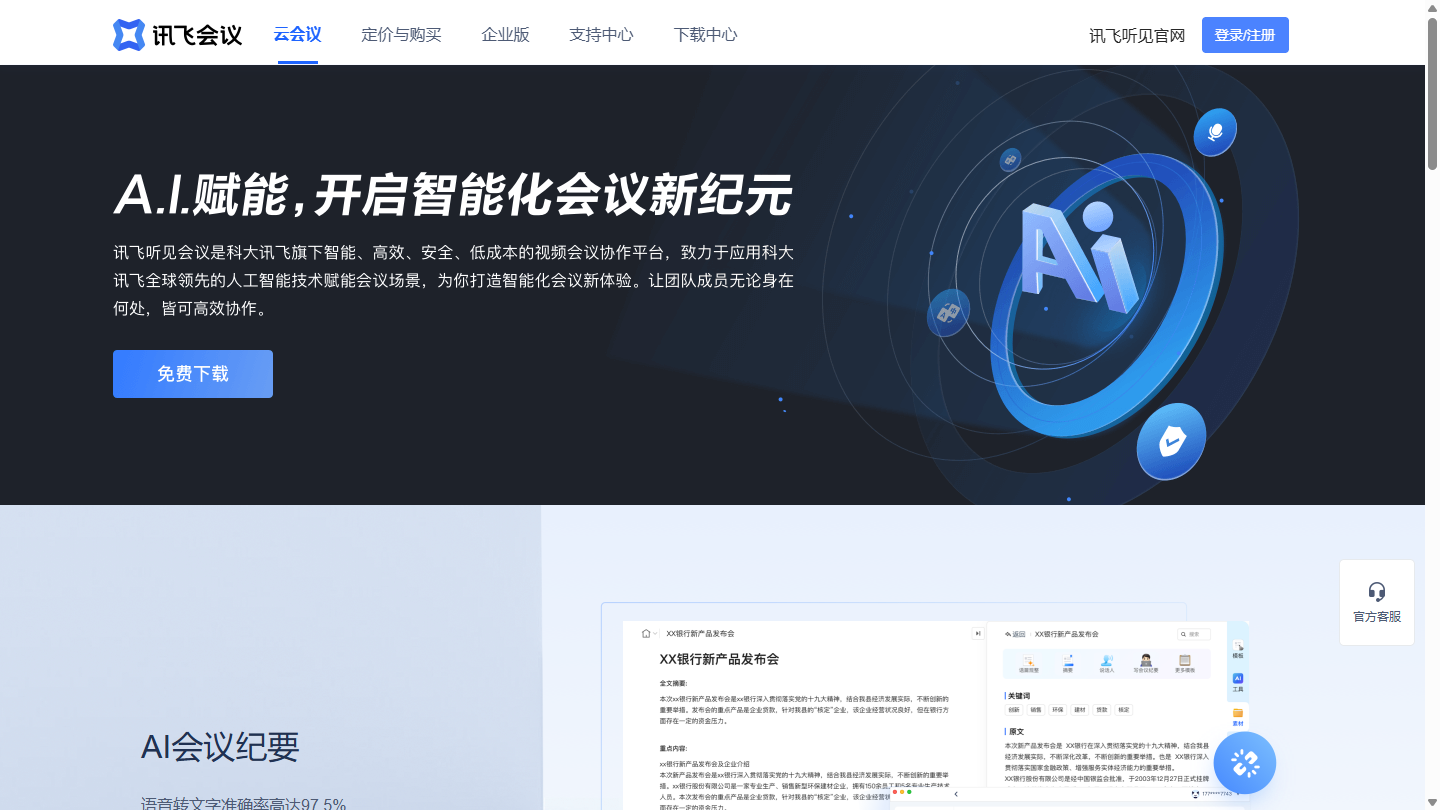Screen dimensions: 1440x810
Task: Click the 核定 keyword tag
Action: point(1124,710)
